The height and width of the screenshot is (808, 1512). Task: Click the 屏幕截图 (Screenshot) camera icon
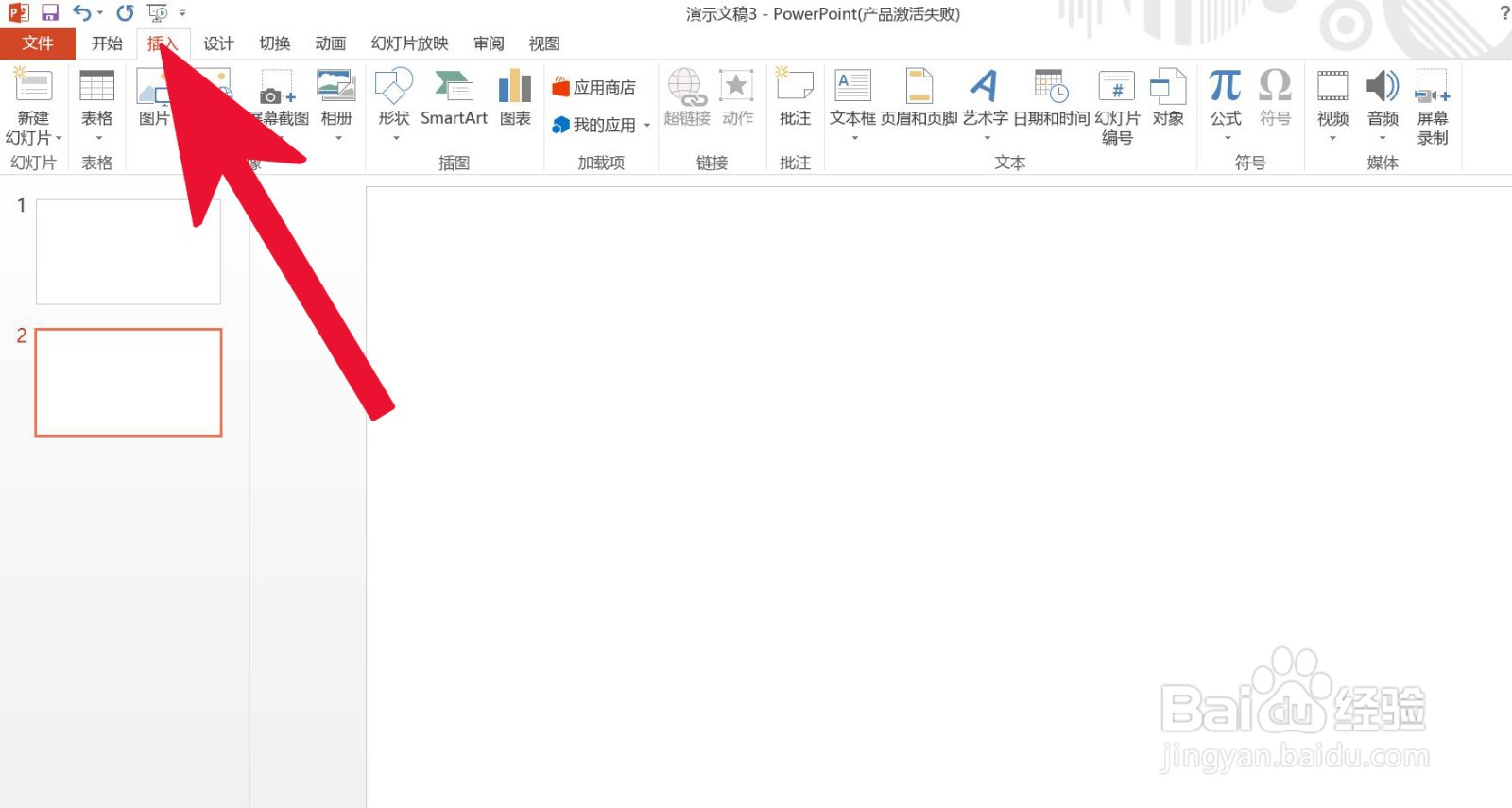(278, 87)
